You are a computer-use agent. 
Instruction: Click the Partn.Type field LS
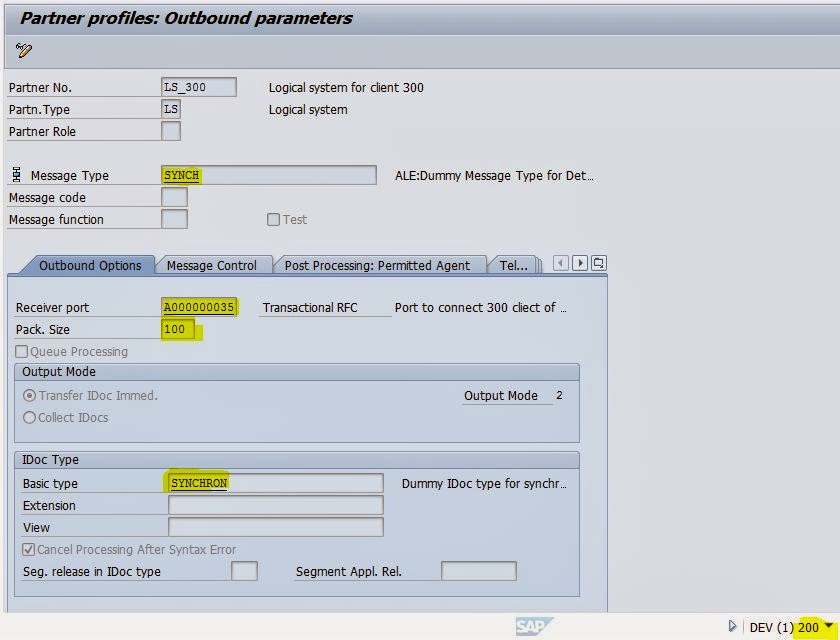171,109
